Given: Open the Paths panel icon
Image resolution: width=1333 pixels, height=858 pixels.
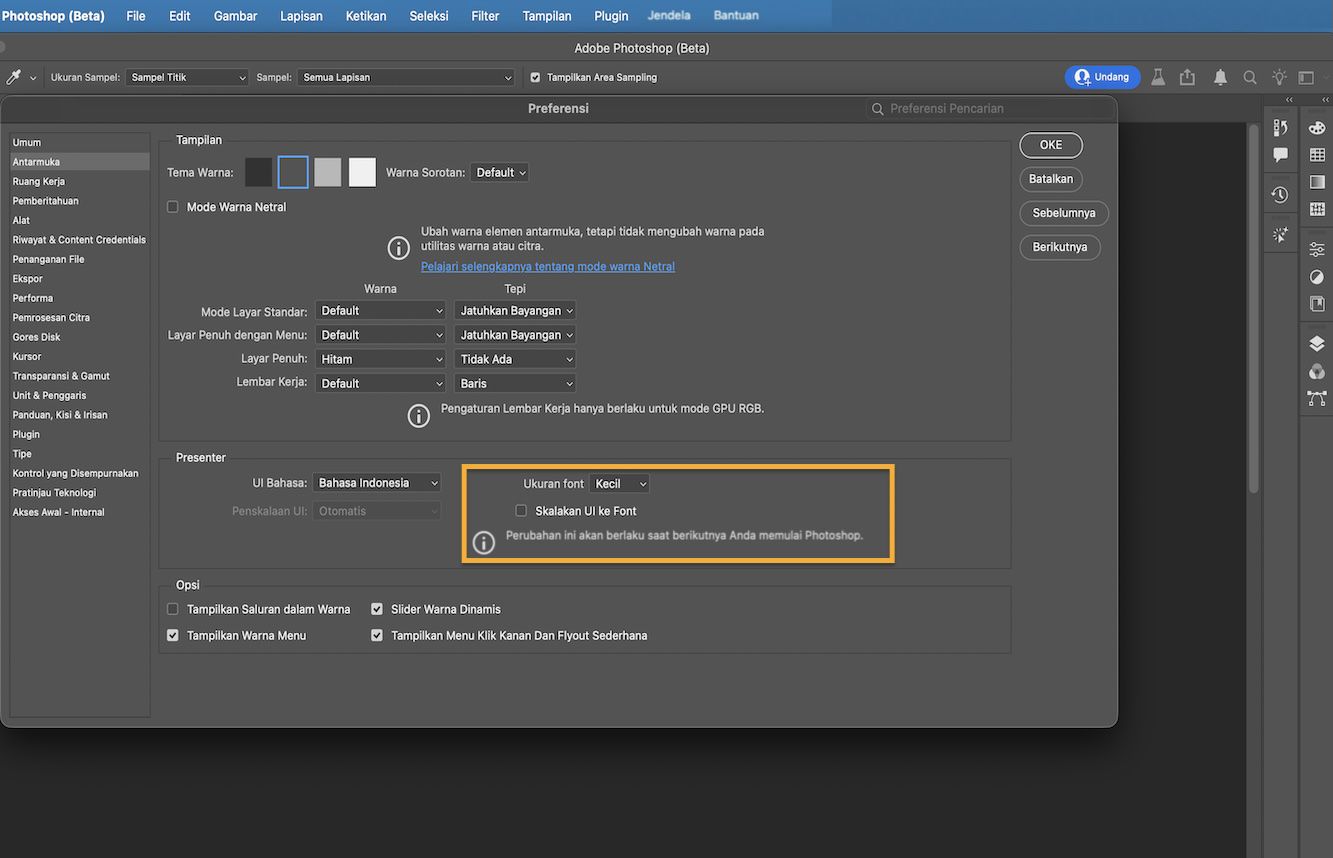Looking at the screenshot, I should click(x=1316, y=394).
